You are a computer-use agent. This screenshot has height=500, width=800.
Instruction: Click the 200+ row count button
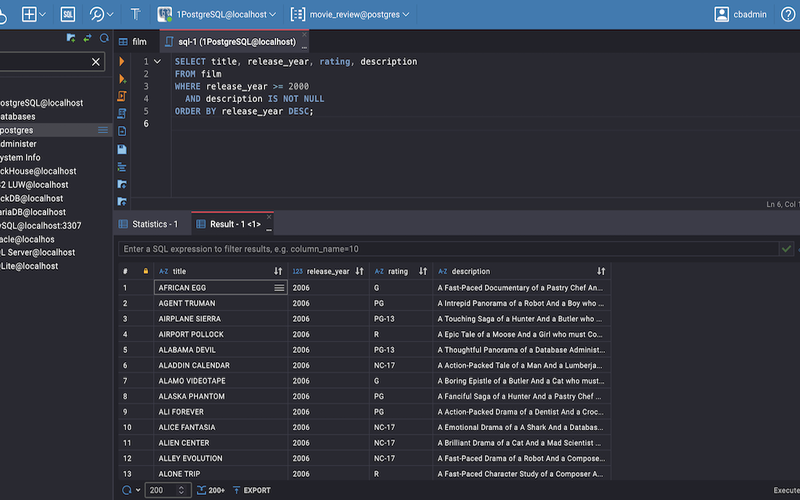211,490
